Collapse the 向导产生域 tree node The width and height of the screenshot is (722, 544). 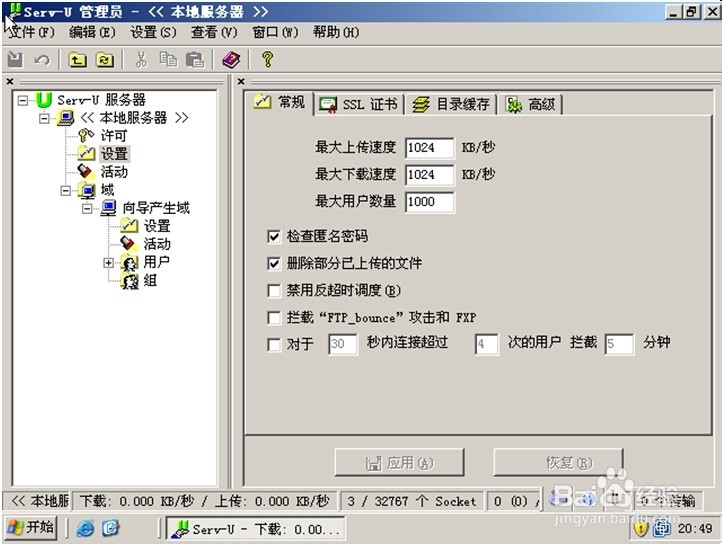[x=87, y=208]
